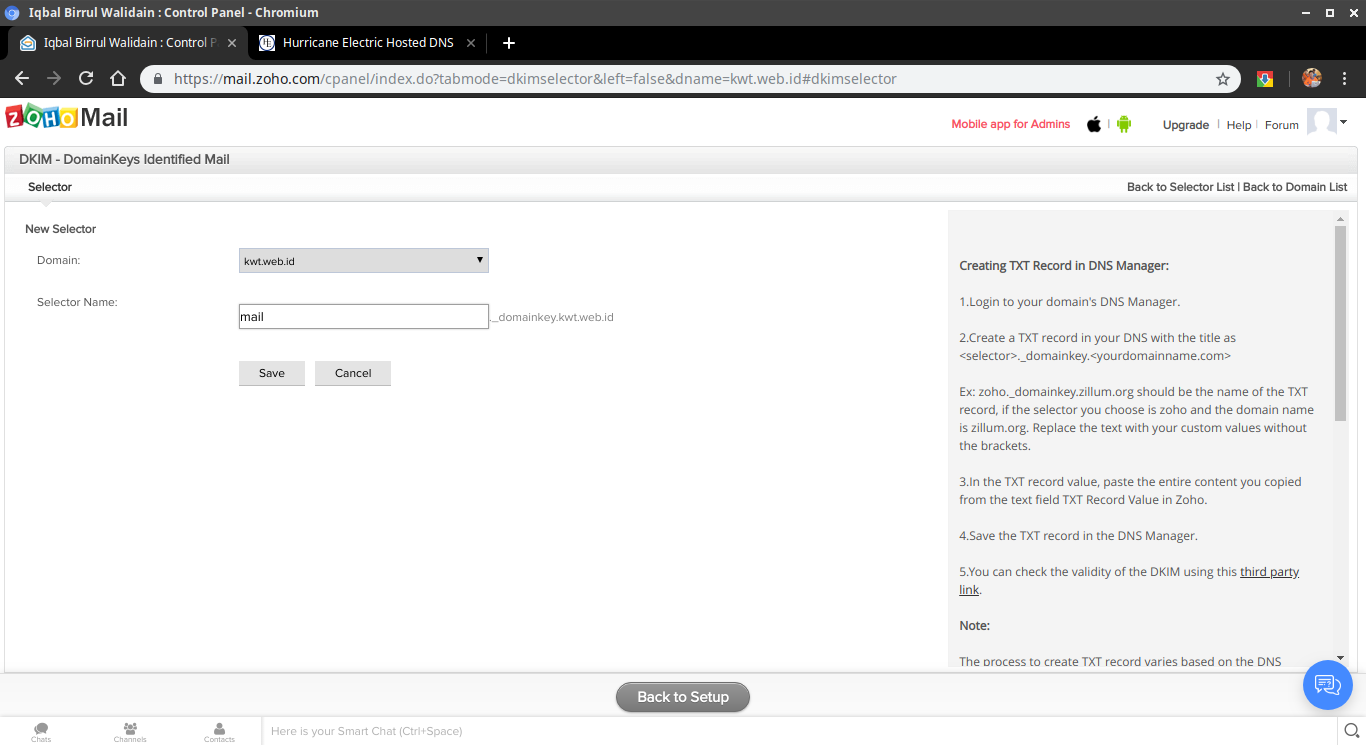This screenshot has width=1366, height=745.
Task: Open Chats in bottom bar
Action: pyautogui.click(x=41, y=731)
